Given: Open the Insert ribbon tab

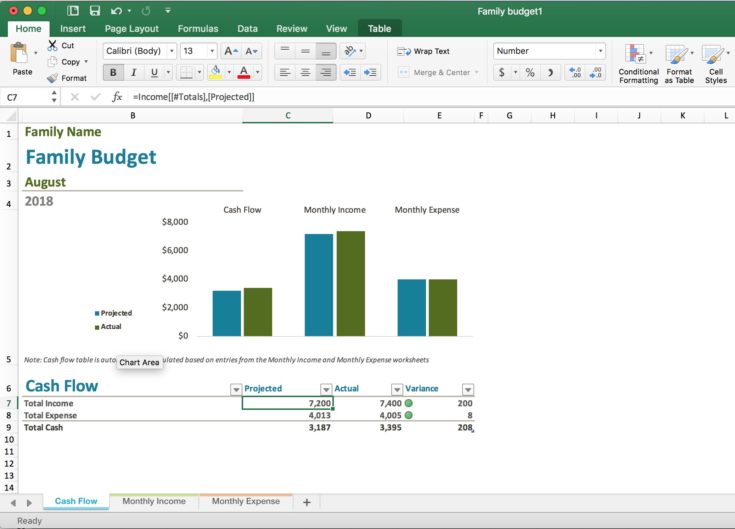Looking at the screenshot, I should (73, 29).
